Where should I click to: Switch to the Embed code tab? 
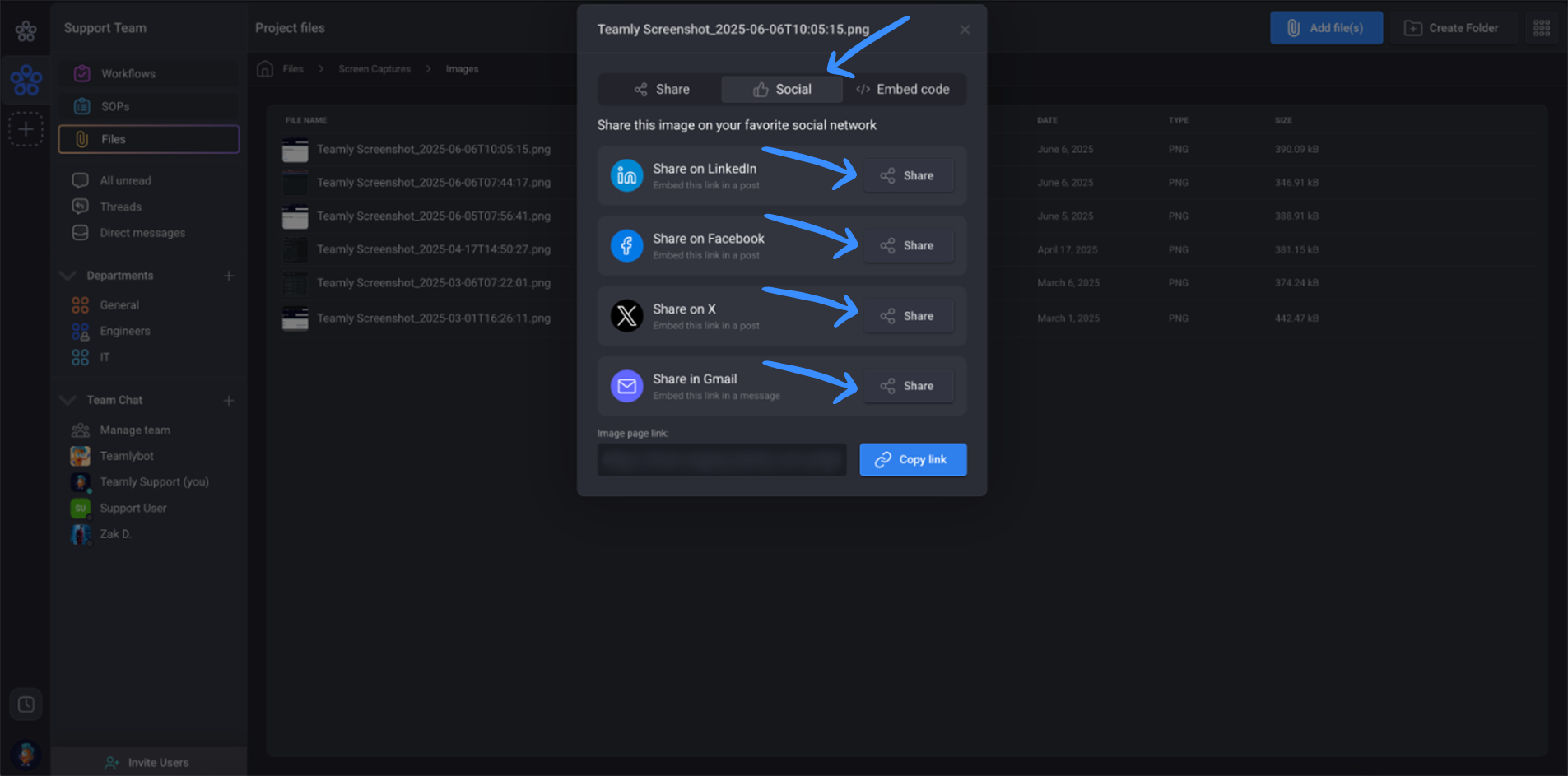[x=903, y=90]
